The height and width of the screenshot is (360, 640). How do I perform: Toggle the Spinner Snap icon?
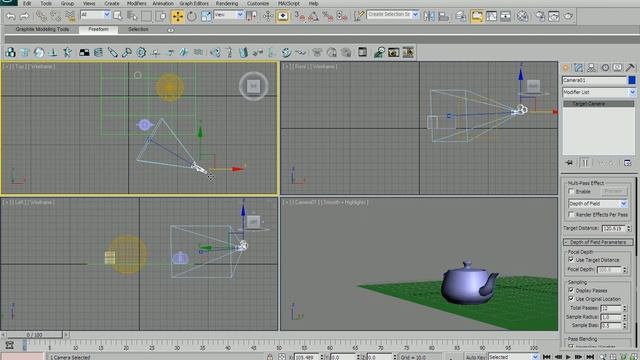(x=342, y=16)
